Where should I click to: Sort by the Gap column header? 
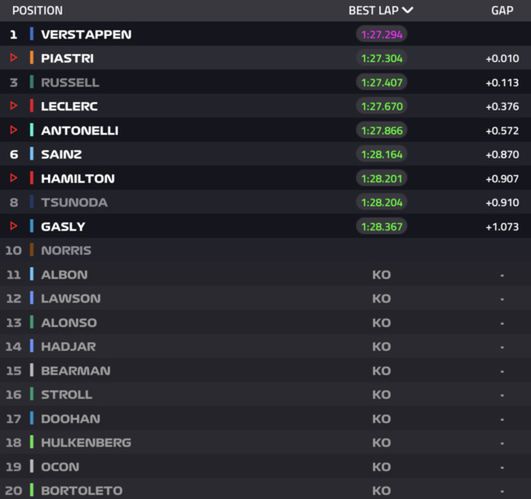tap(502, 10)
